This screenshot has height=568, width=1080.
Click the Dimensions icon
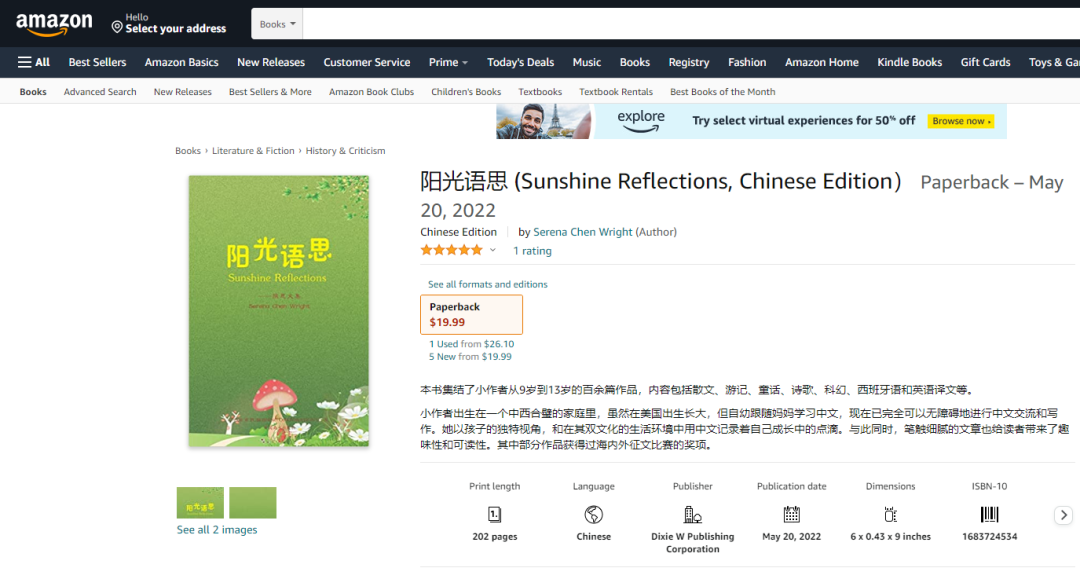(x=890, y=514)
